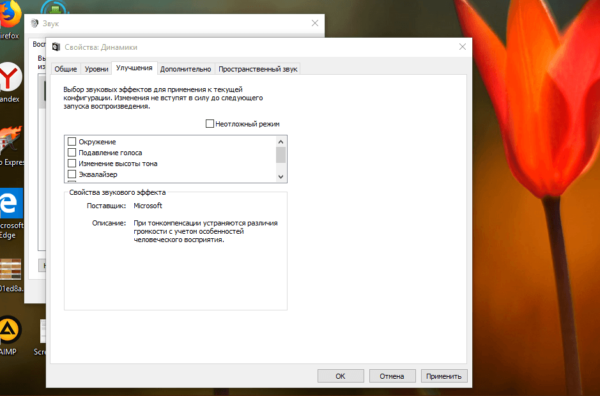The height and width of the screenshot is (396, 600).
Task: Confirm with the OK button
Action: tap(340, 376)
